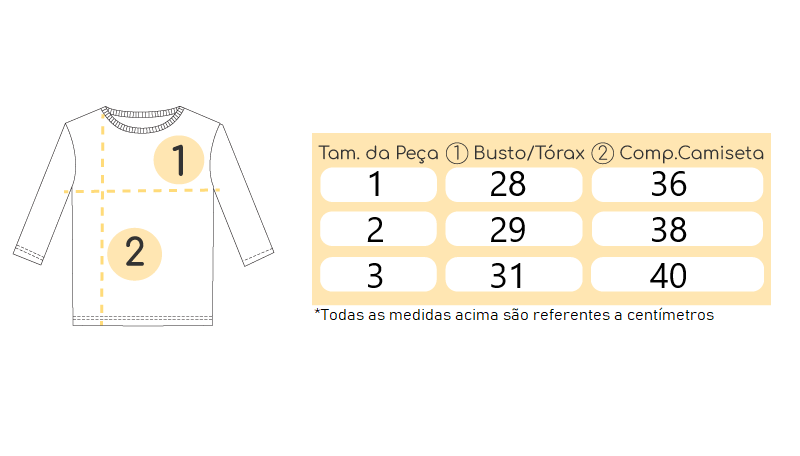Click the shirt collar in the illustration
The image size is (800, 456).
click(x=142, y=120)
